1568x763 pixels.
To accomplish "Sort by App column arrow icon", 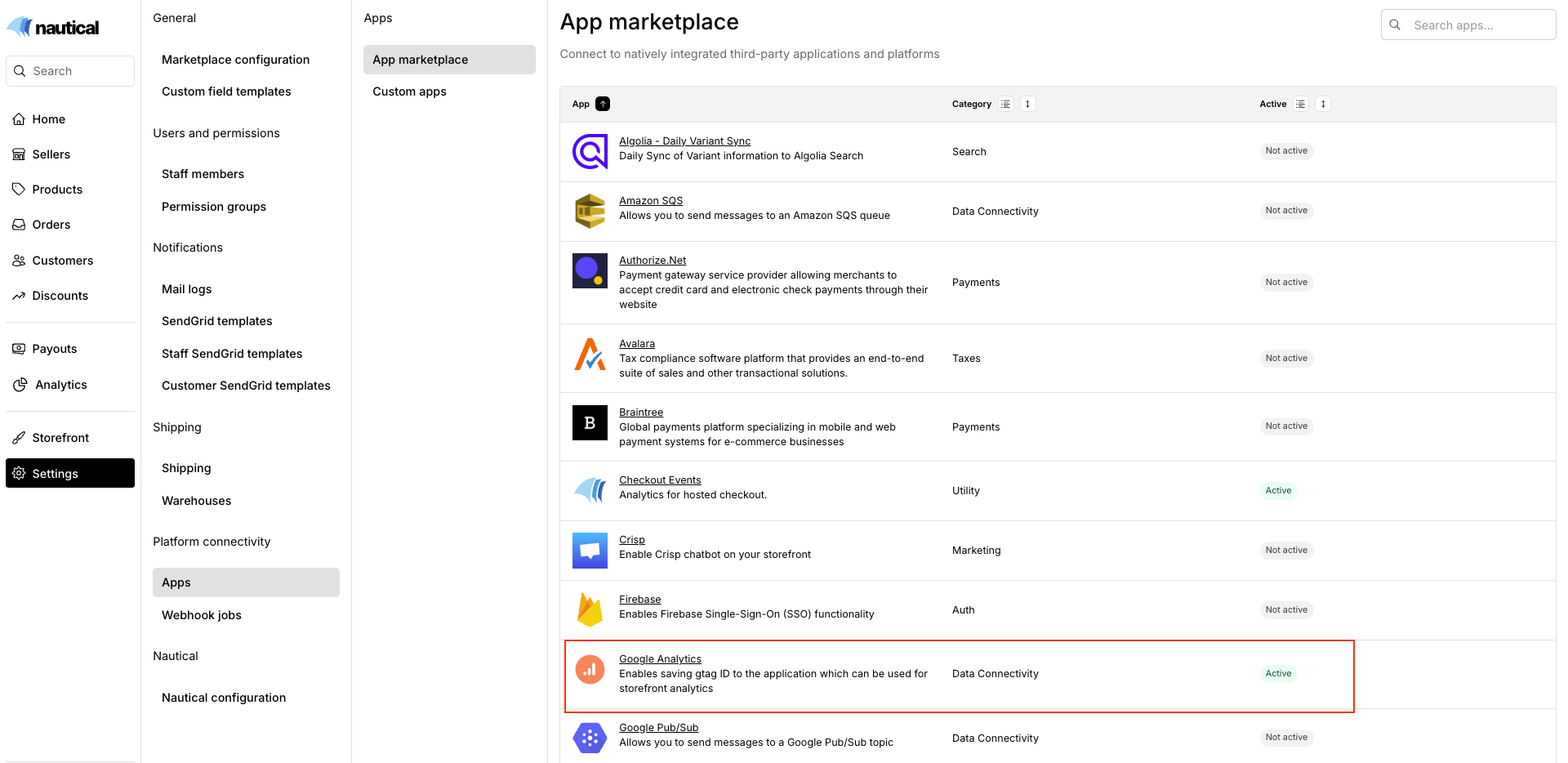I will (x=603, y=104).
